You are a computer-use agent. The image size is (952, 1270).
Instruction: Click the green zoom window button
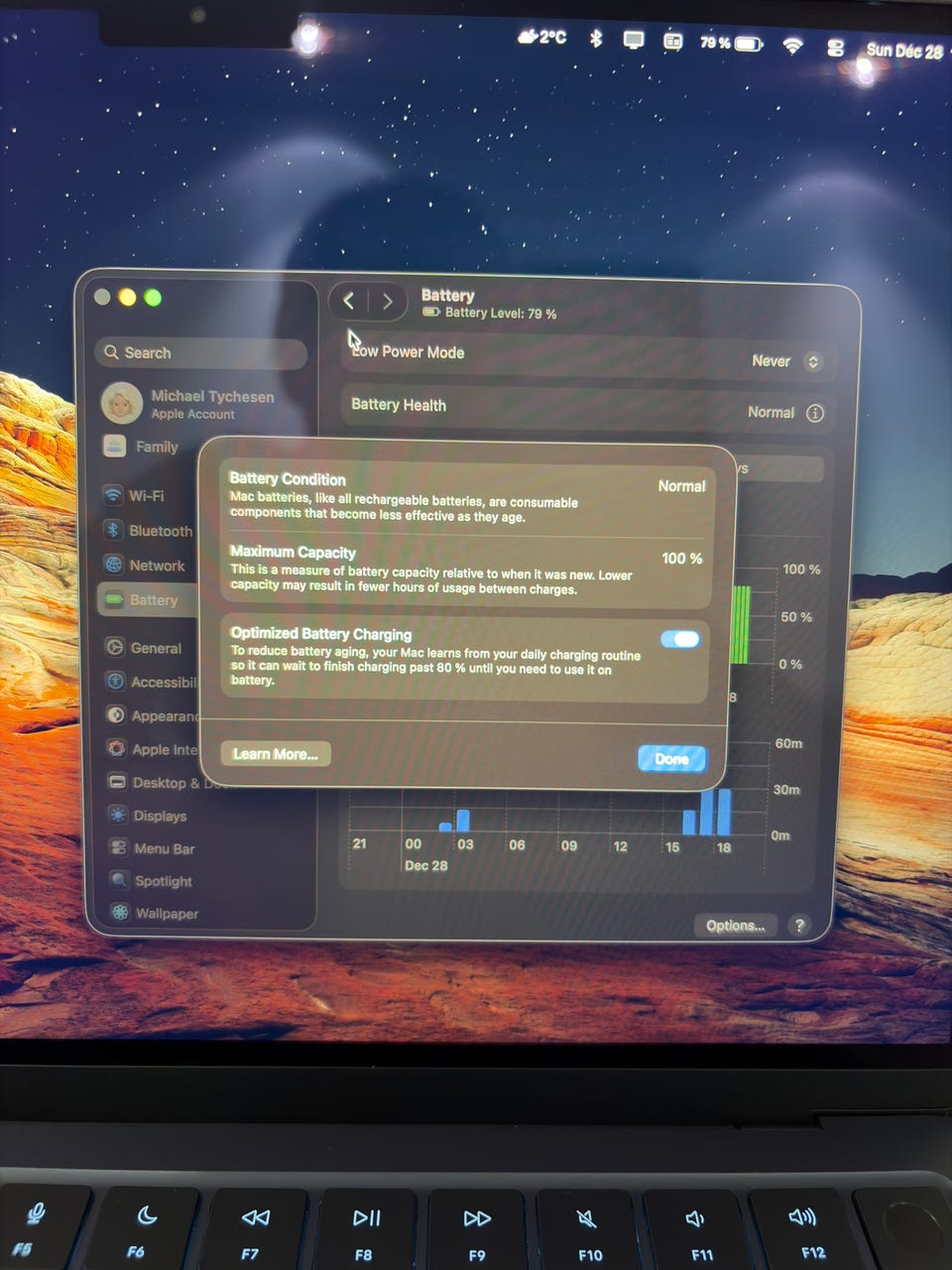[x=152, y=297]
